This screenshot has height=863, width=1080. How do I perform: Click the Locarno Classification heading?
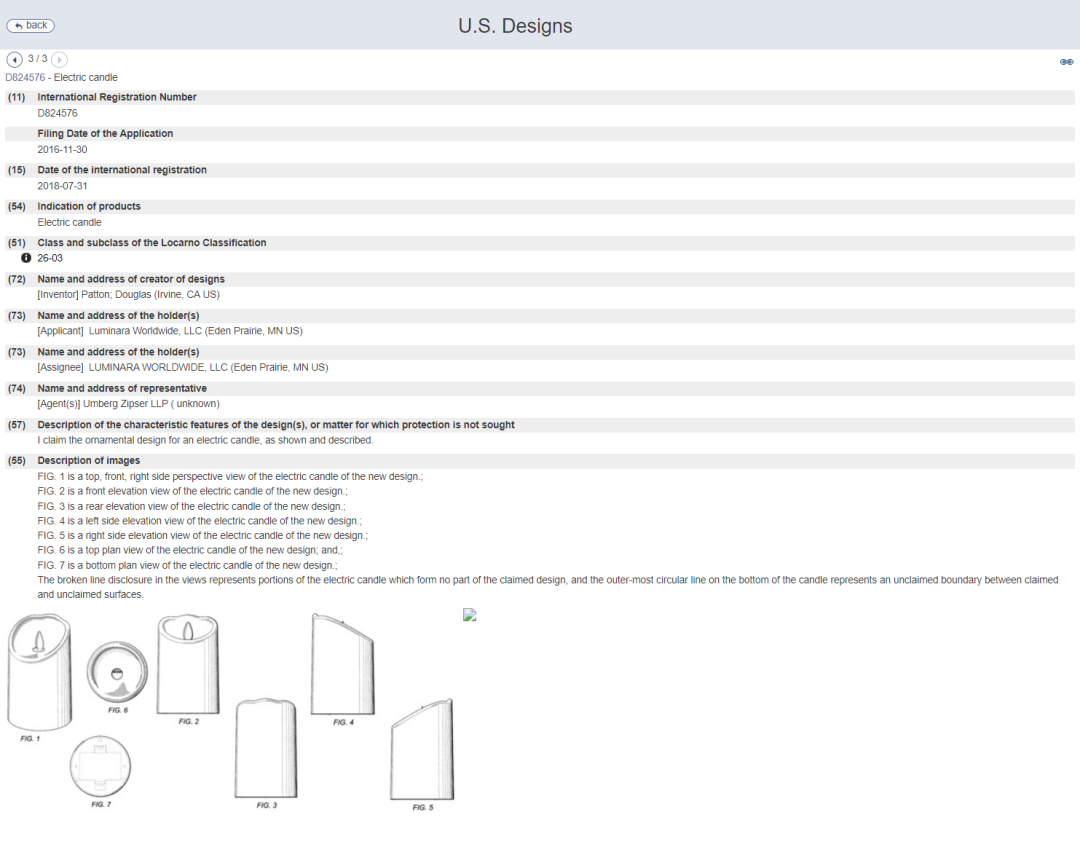click(x=152, y=243)
